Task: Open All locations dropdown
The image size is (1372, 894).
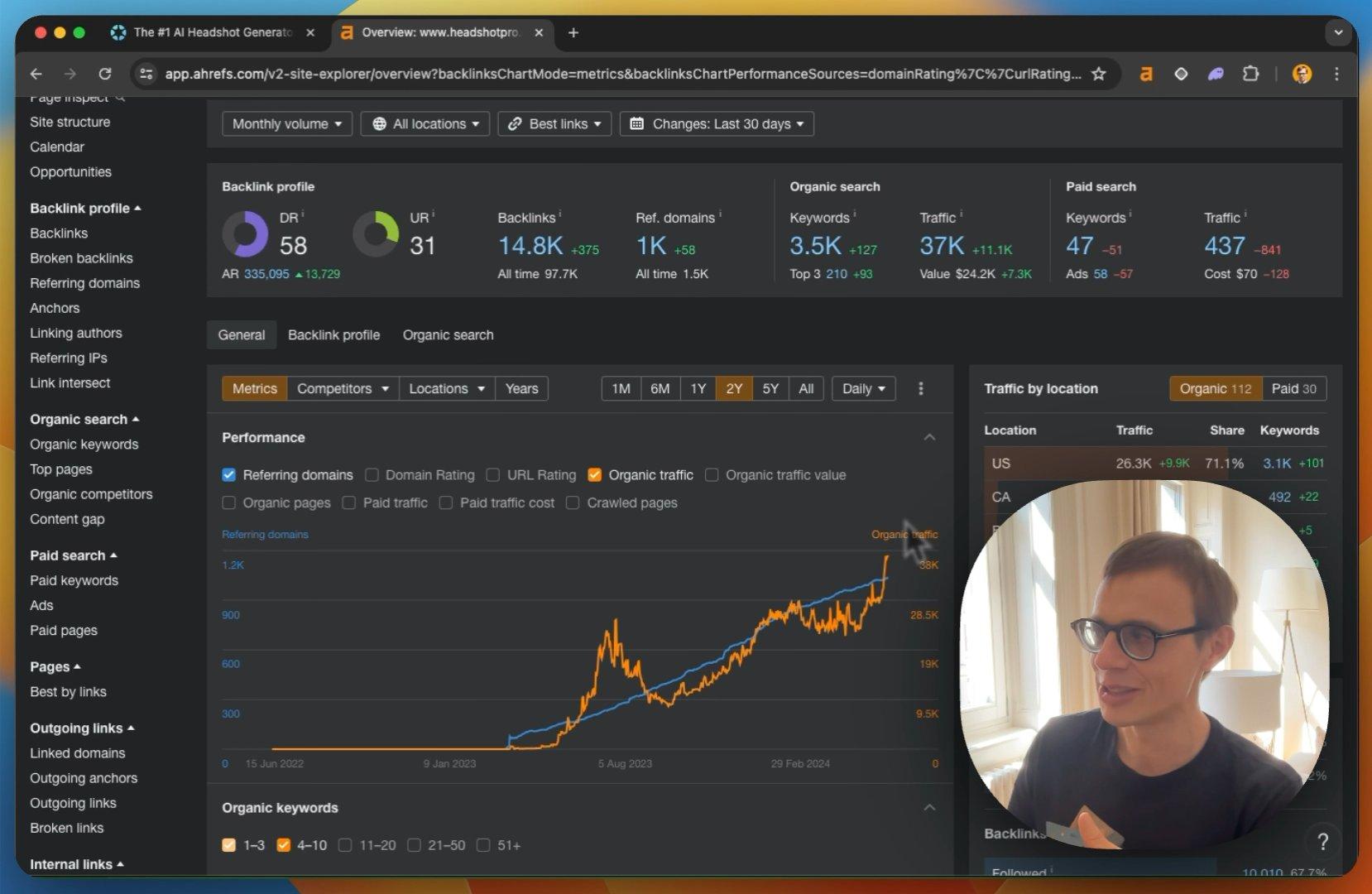Action: [x=425, y=123]
